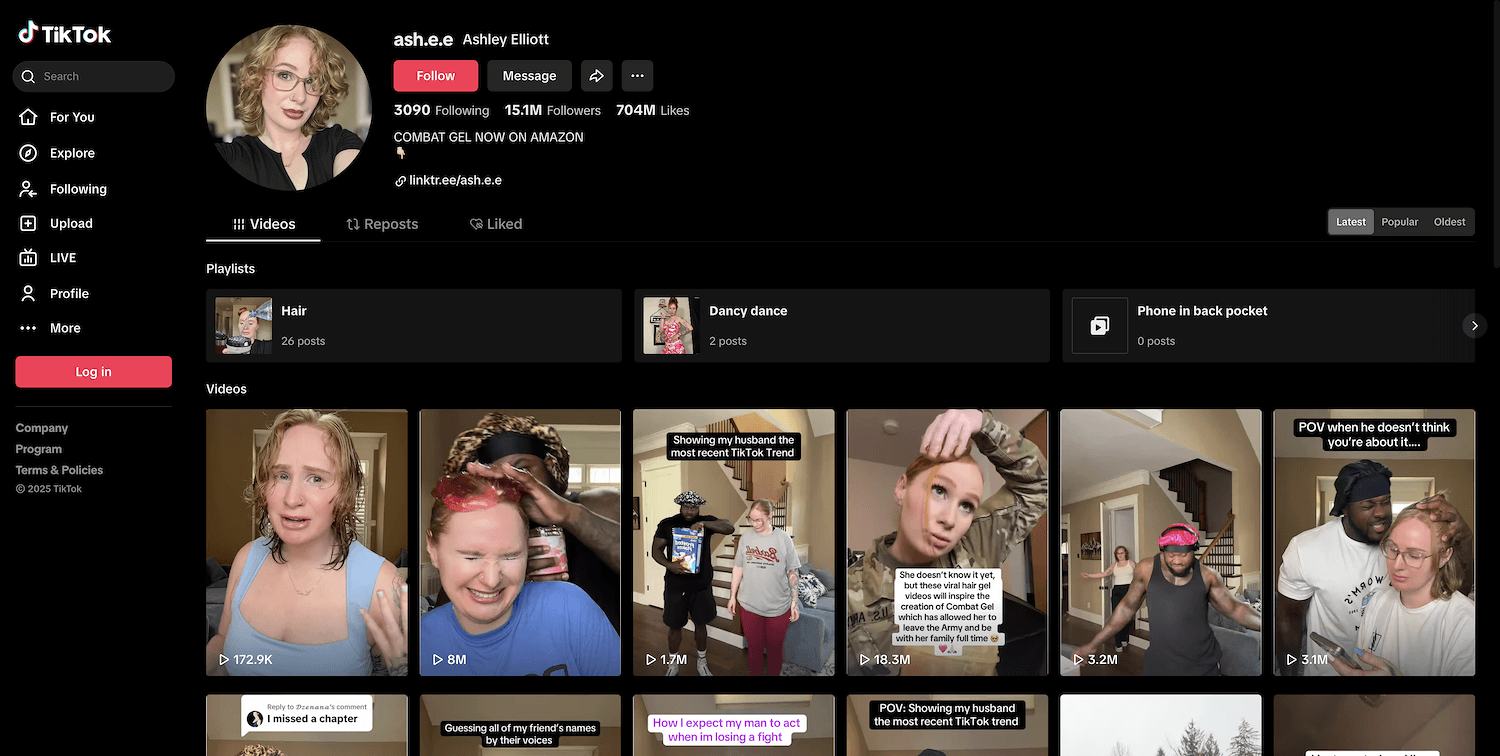1500x756 pixels.
Task: Open the linktr.ee/ash.e.e link
Action: tap(455, 181)
